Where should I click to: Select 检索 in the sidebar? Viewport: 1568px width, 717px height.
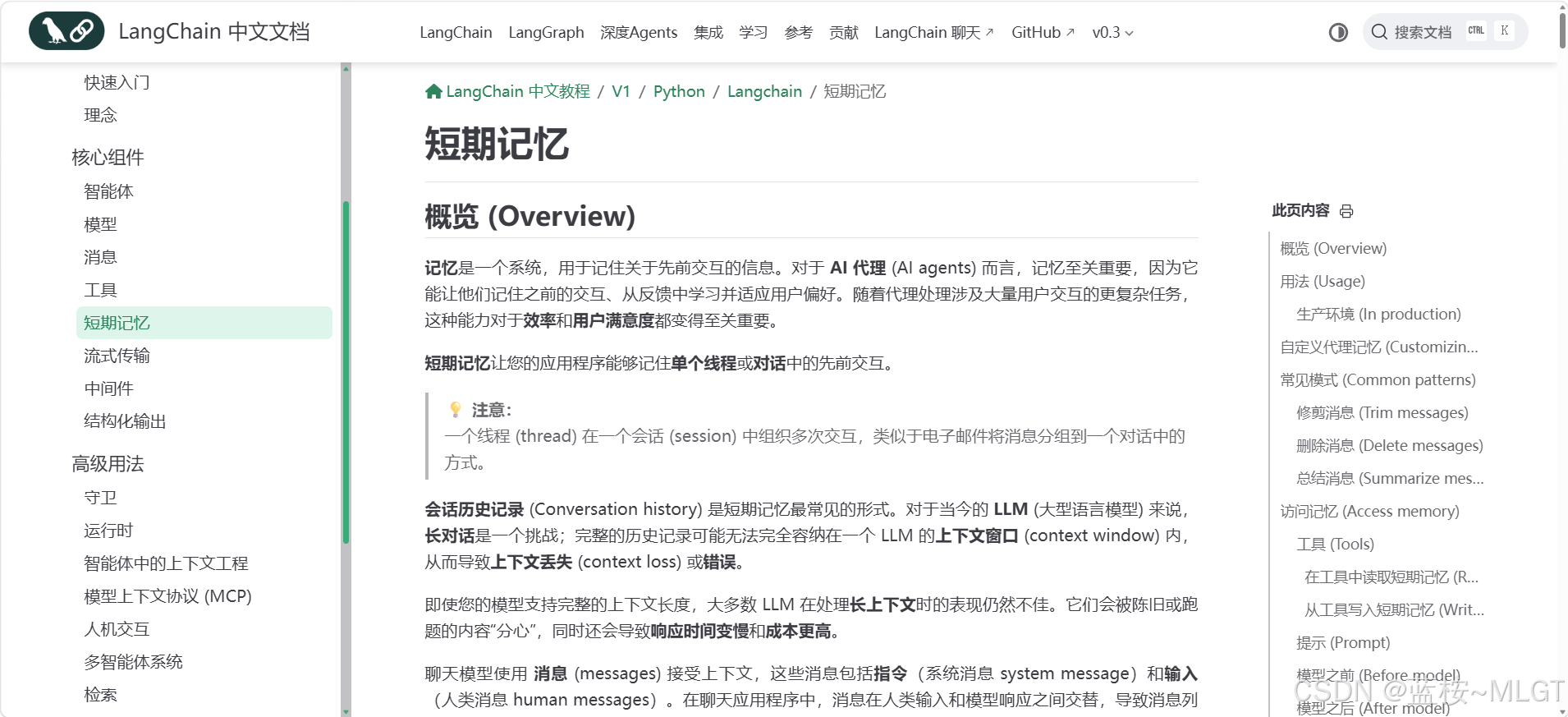100,695
